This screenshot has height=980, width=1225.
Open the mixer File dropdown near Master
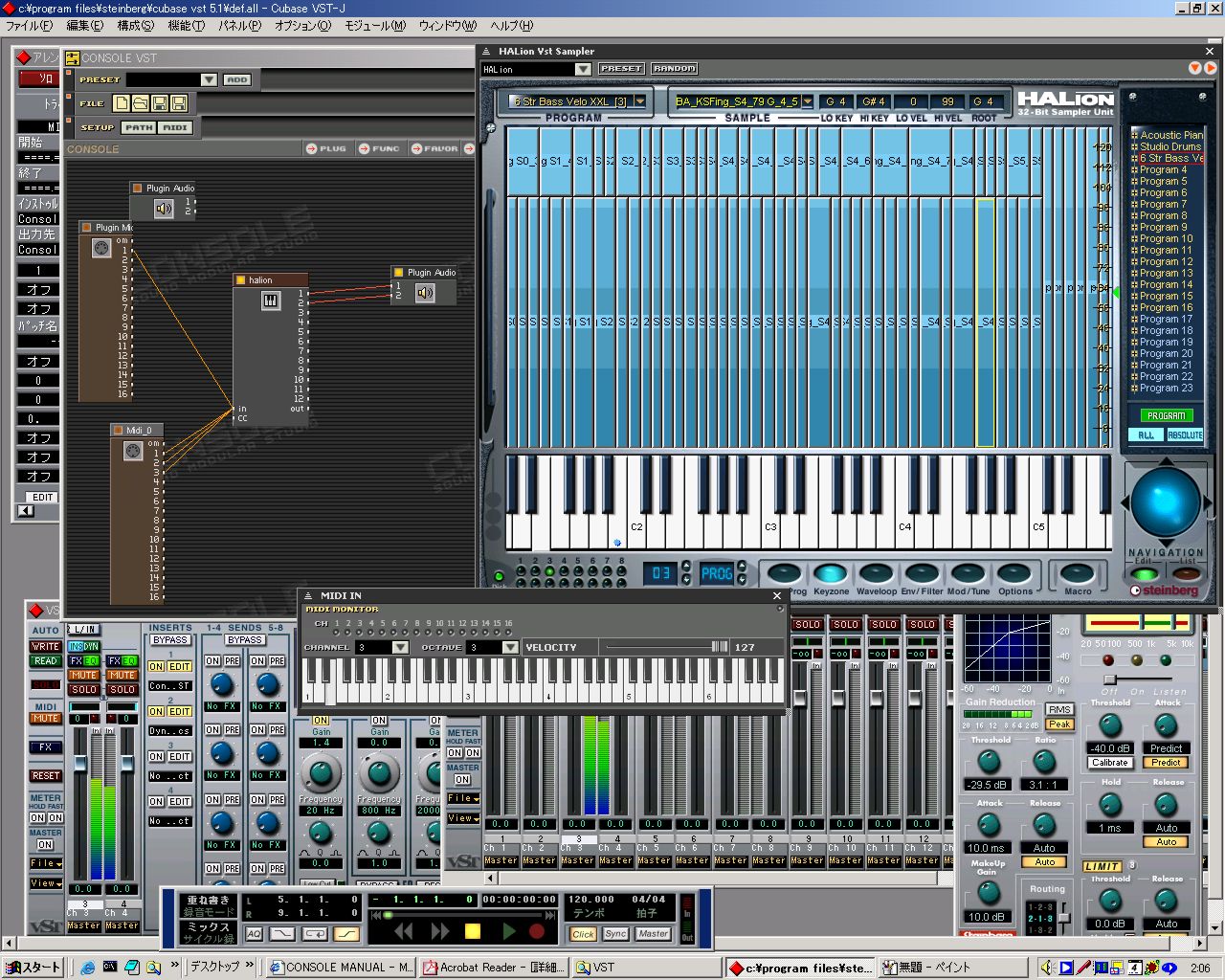(x=463, y=798)
